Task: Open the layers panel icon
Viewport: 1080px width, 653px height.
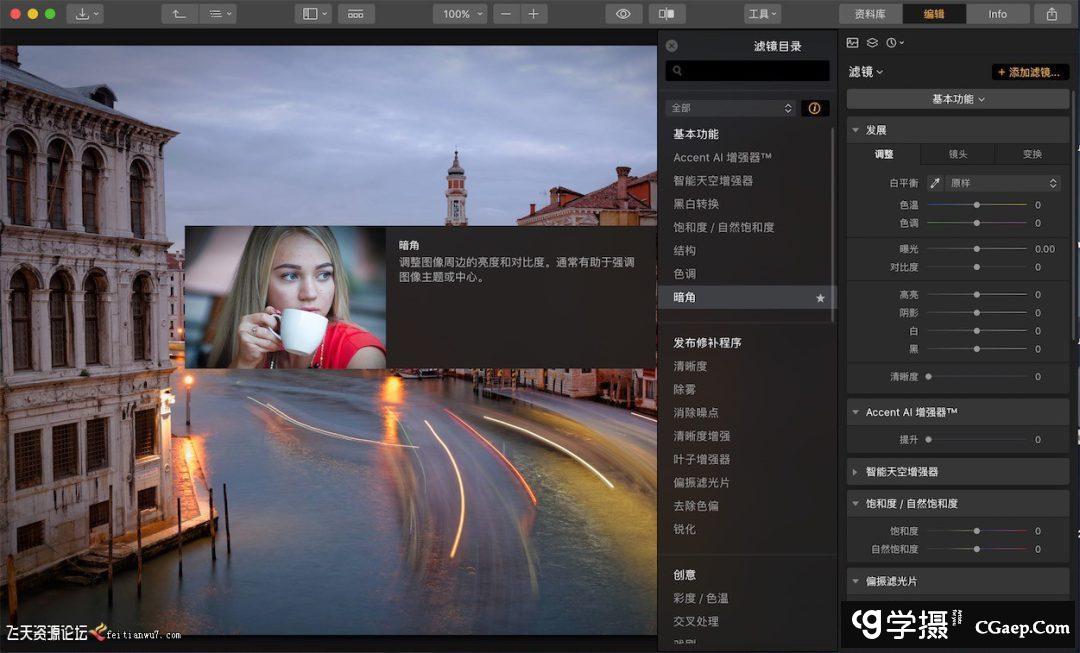Action: (x=872, y=43)
